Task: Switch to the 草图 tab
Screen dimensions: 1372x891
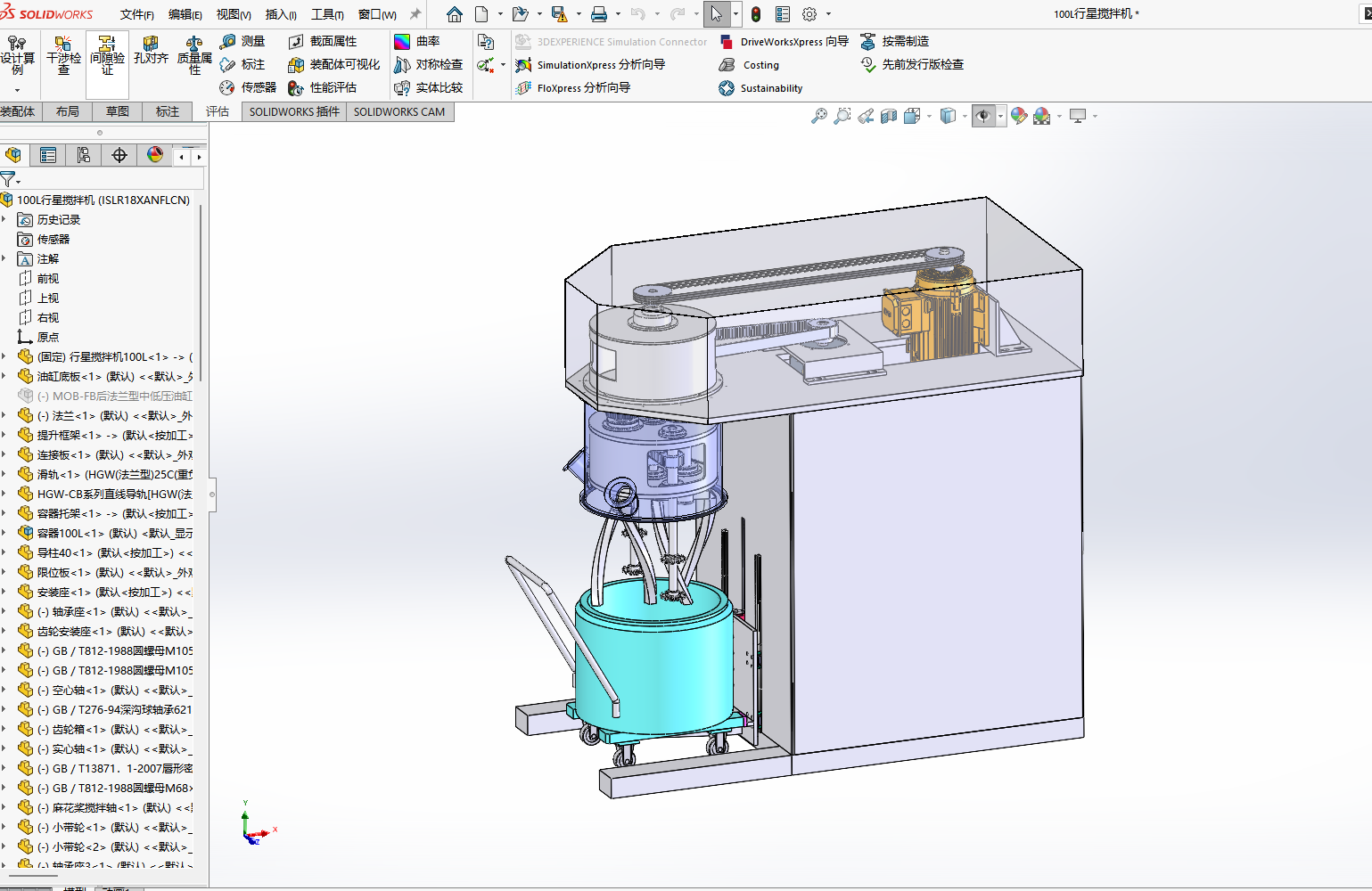Action: 118,111
